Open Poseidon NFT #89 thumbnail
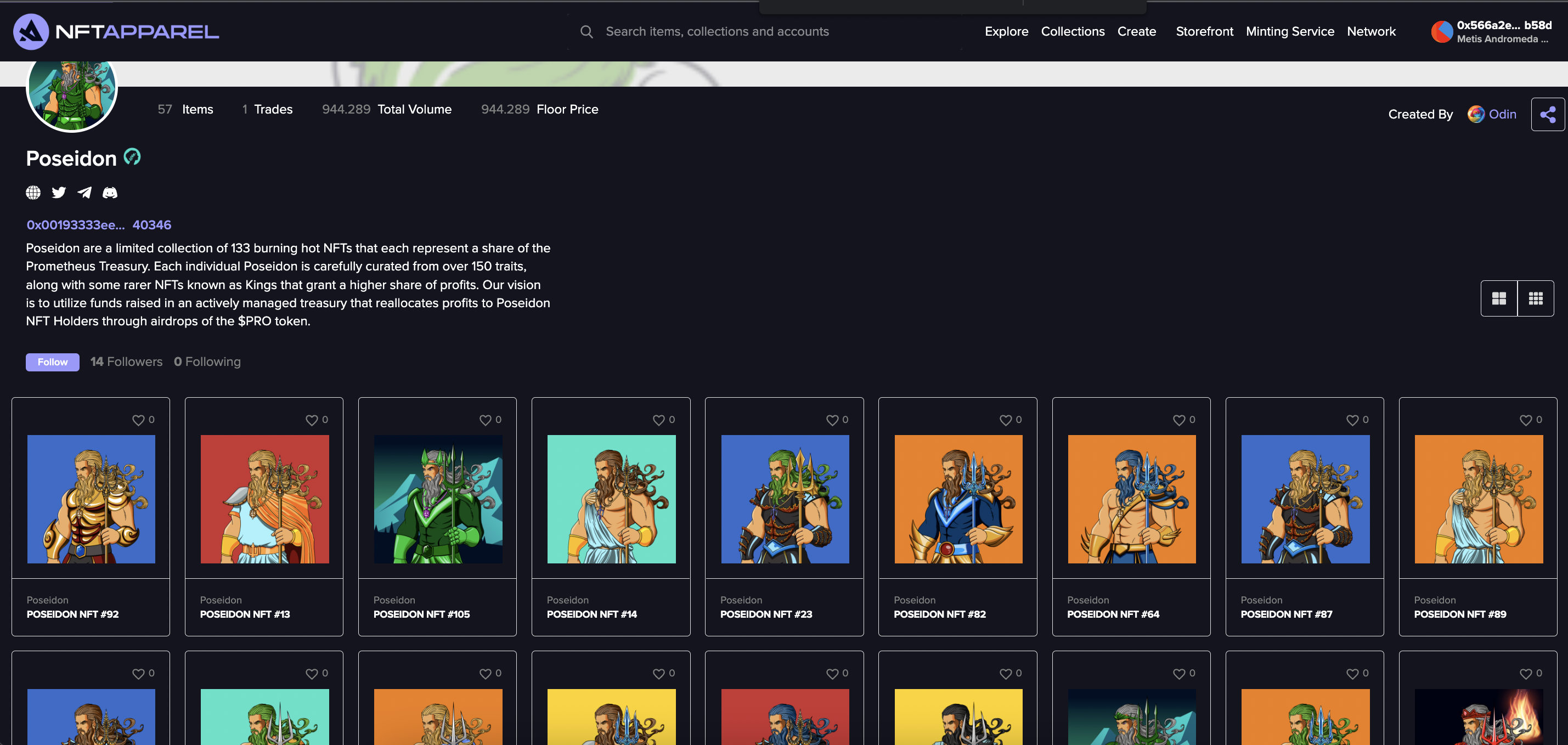 coord(1479,499)
